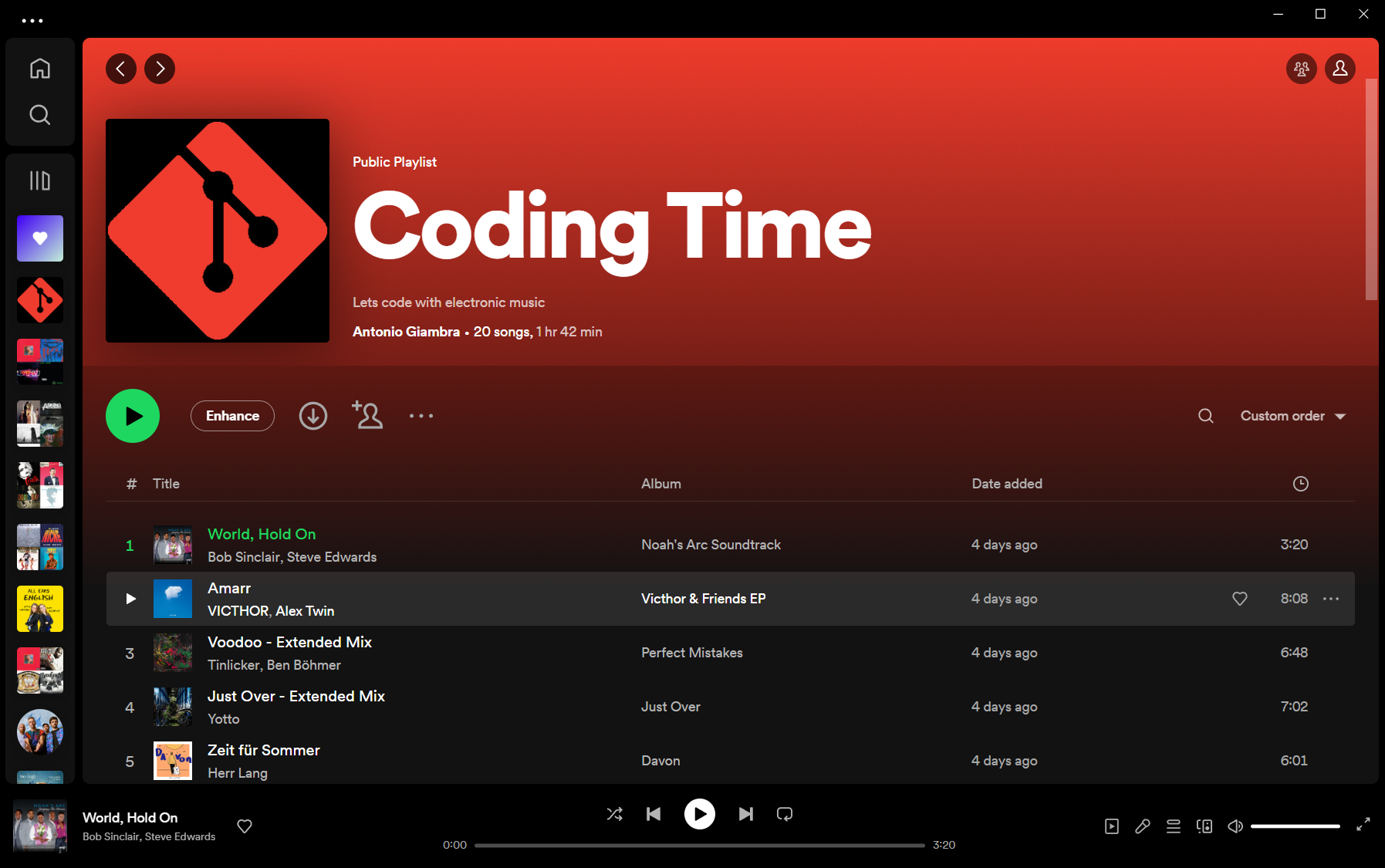Image resolution: width=1385 pixels, height=868 pixels.
Task: Maximize the Spotify window
Action: [1320, 14]
